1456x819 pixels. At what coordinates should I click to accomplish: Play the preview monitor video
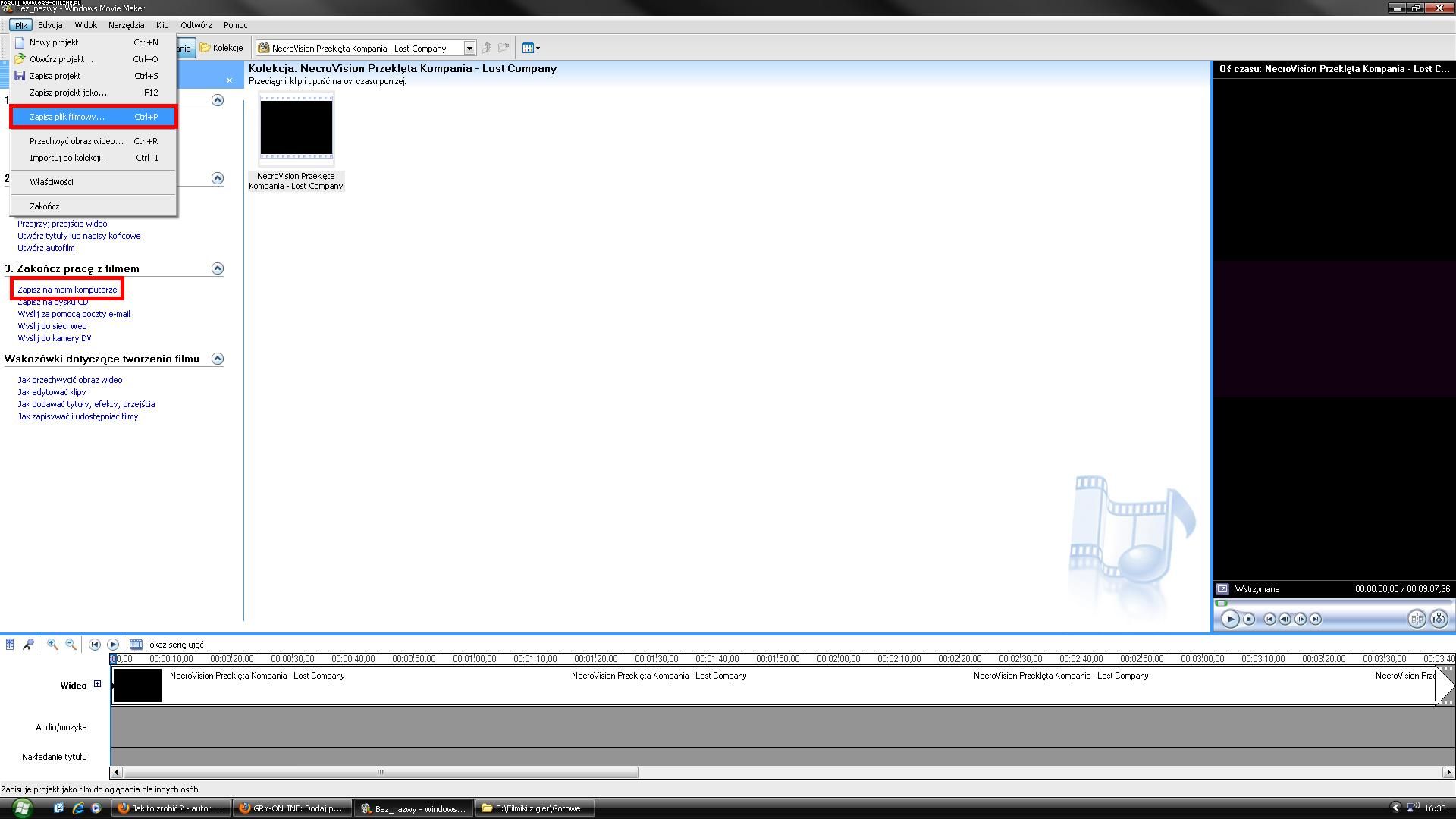tap(1230, 620)
